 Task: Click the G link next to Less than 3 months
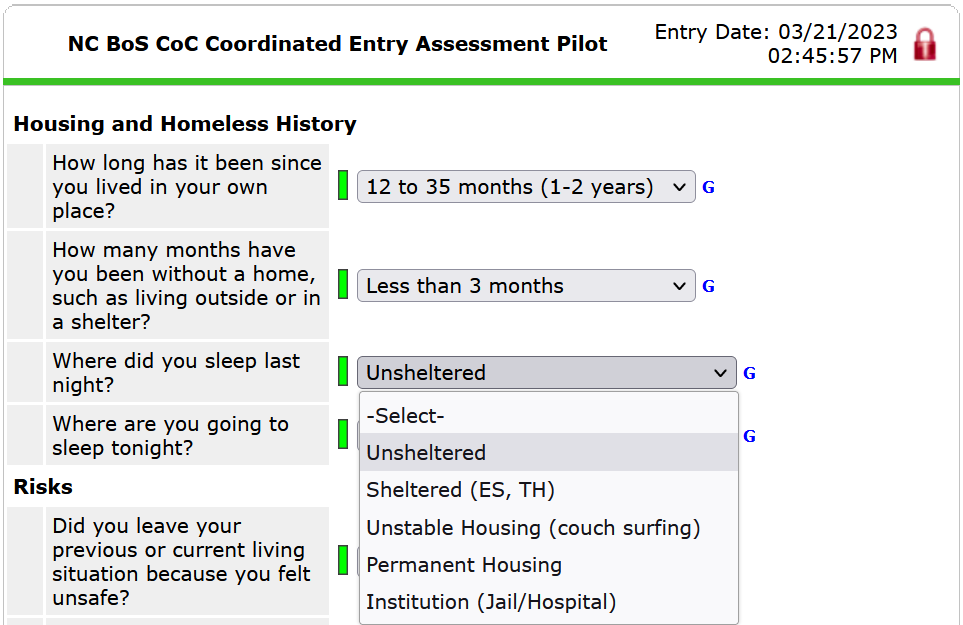(708, 286)
